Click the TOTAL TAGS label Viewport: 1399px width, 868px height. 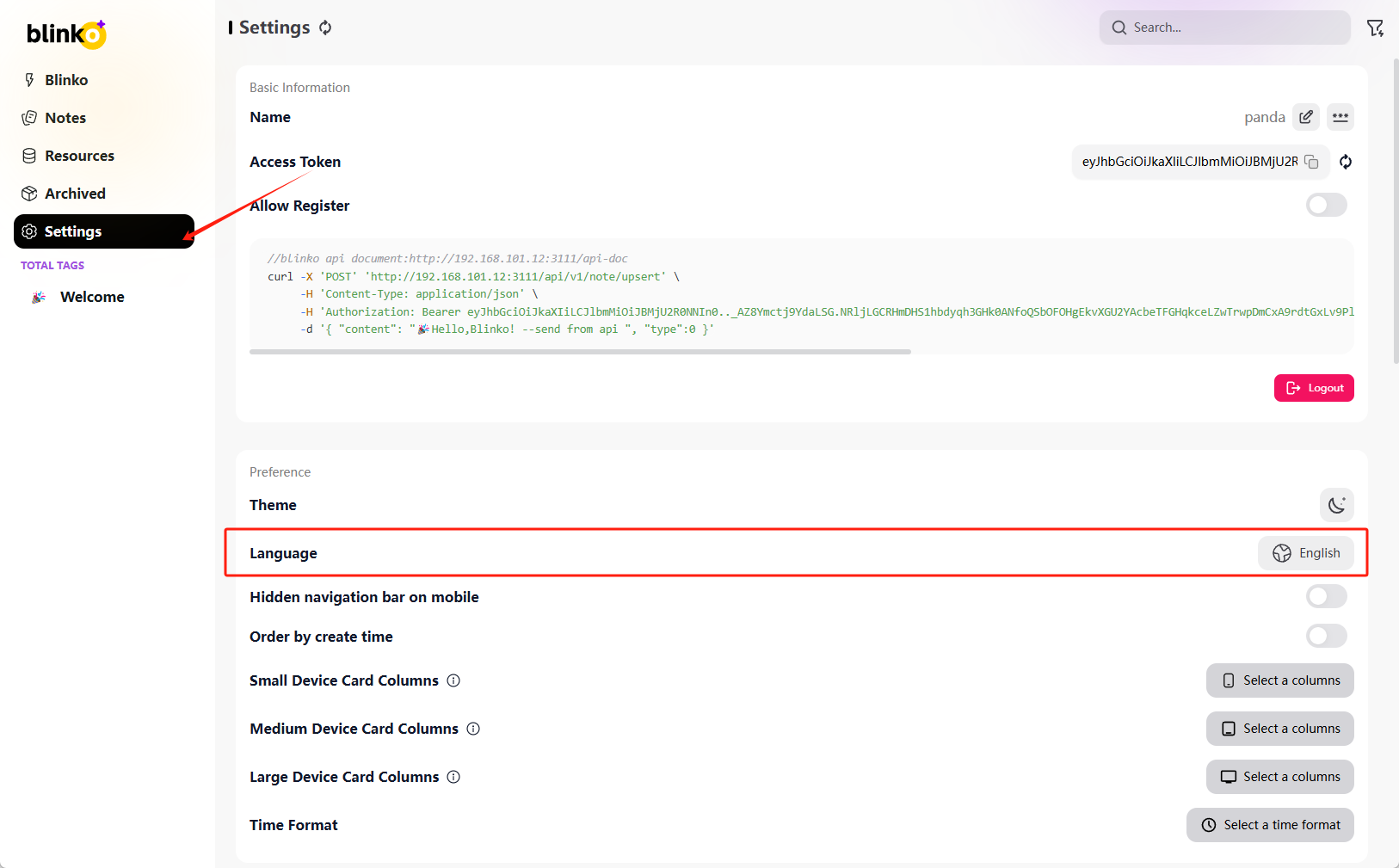52,265
